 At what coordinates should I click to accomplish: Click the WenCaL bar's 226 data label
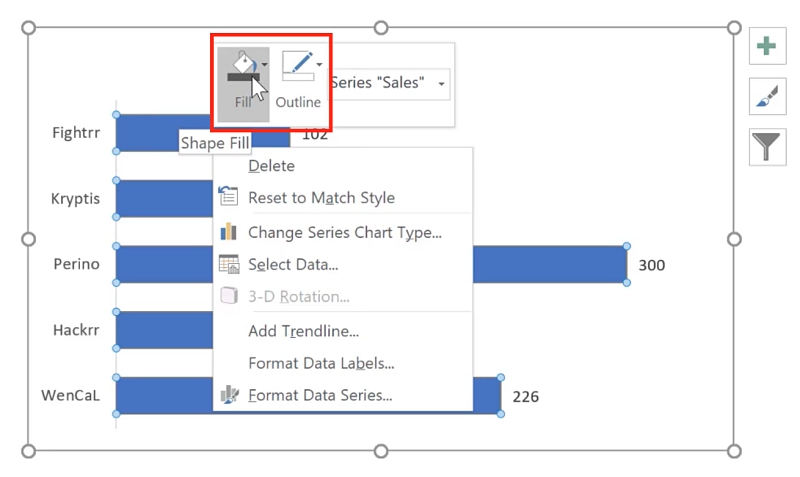526,397
